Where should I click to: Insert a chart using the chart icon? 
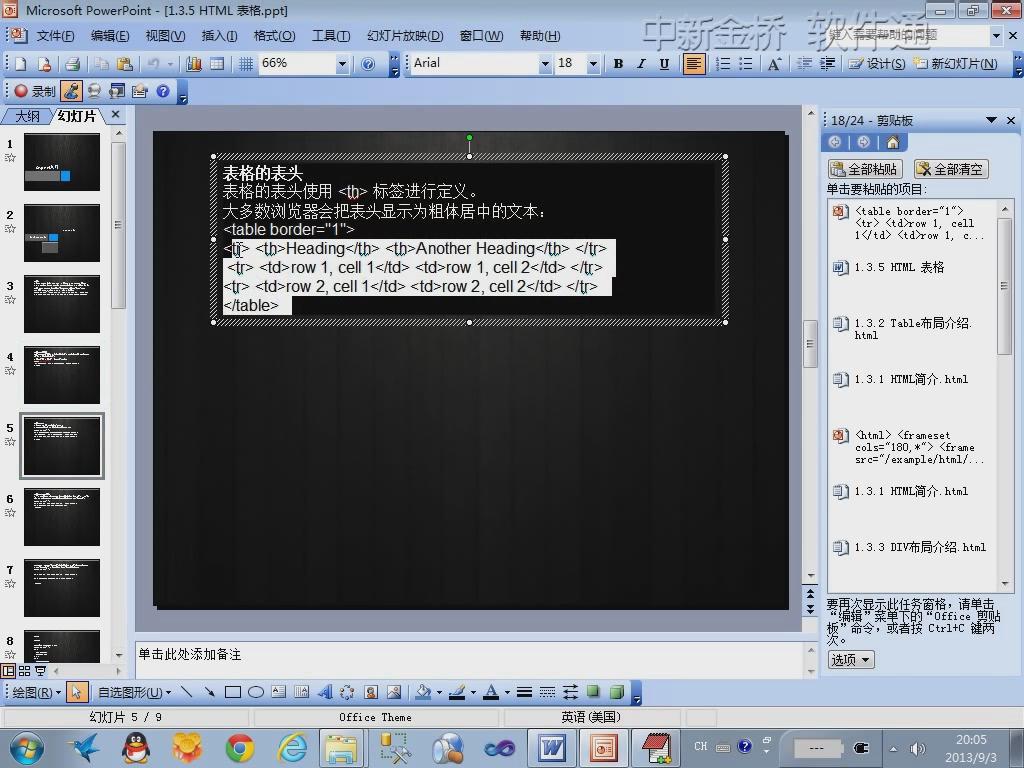[194, 63]
